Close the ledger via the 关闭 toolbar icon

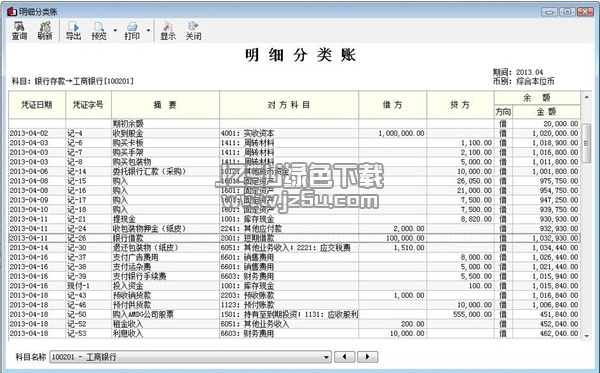[x=194, y=31]
